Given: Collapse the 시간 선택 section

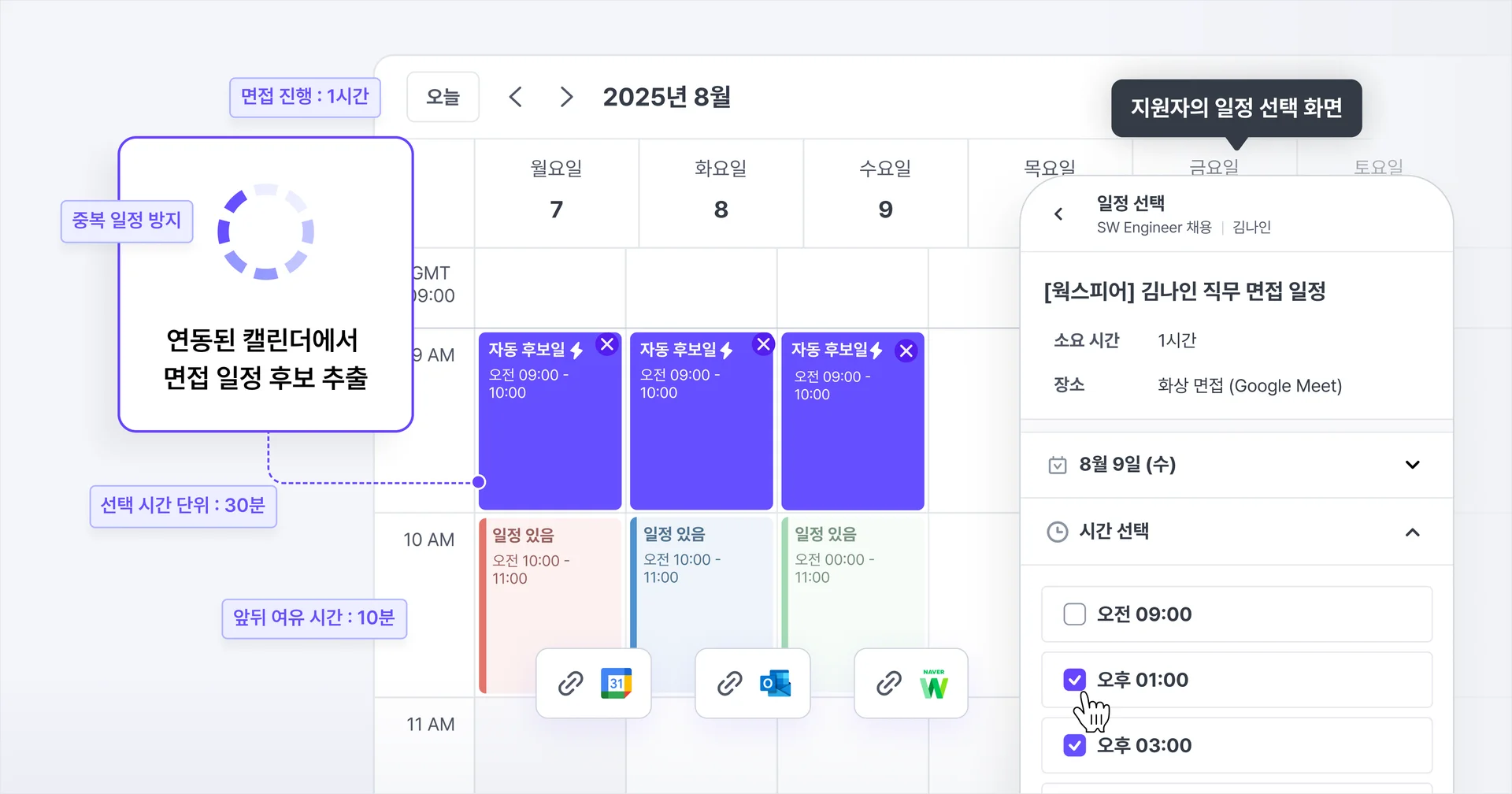Looking at the screenshot, I should [1412, 532].
